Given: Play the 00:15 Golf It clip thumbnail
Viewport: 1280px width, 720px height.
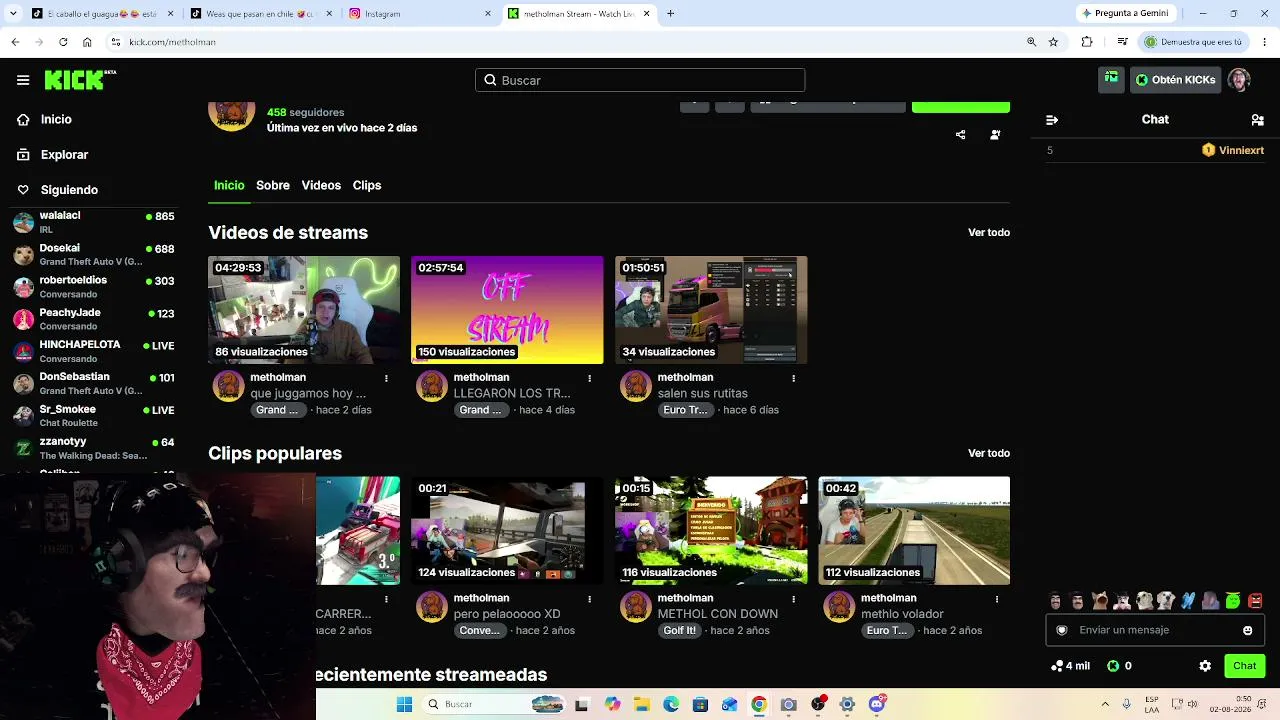Looking at the screenshot, I should coord(711,530).
